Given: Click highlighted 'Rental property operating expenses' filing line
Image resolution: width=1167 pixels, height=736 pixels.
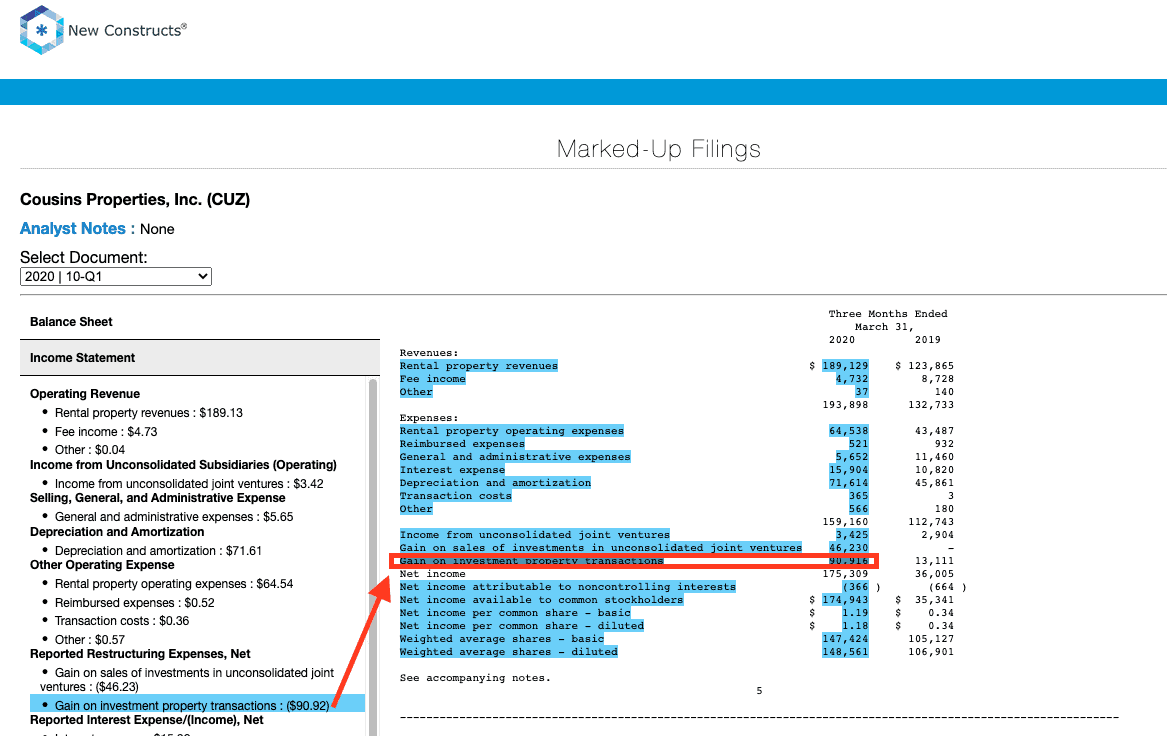Looking at the screenshot, I should [x=512, y=431].
